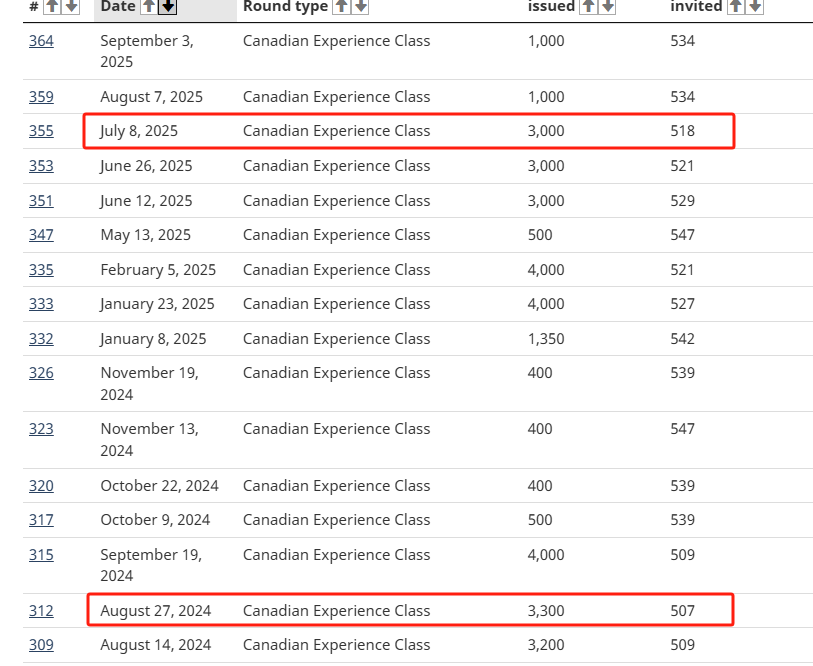Sort invitations issued column ascending
This screenshot has width=813, height=666.
coord(588,7)
